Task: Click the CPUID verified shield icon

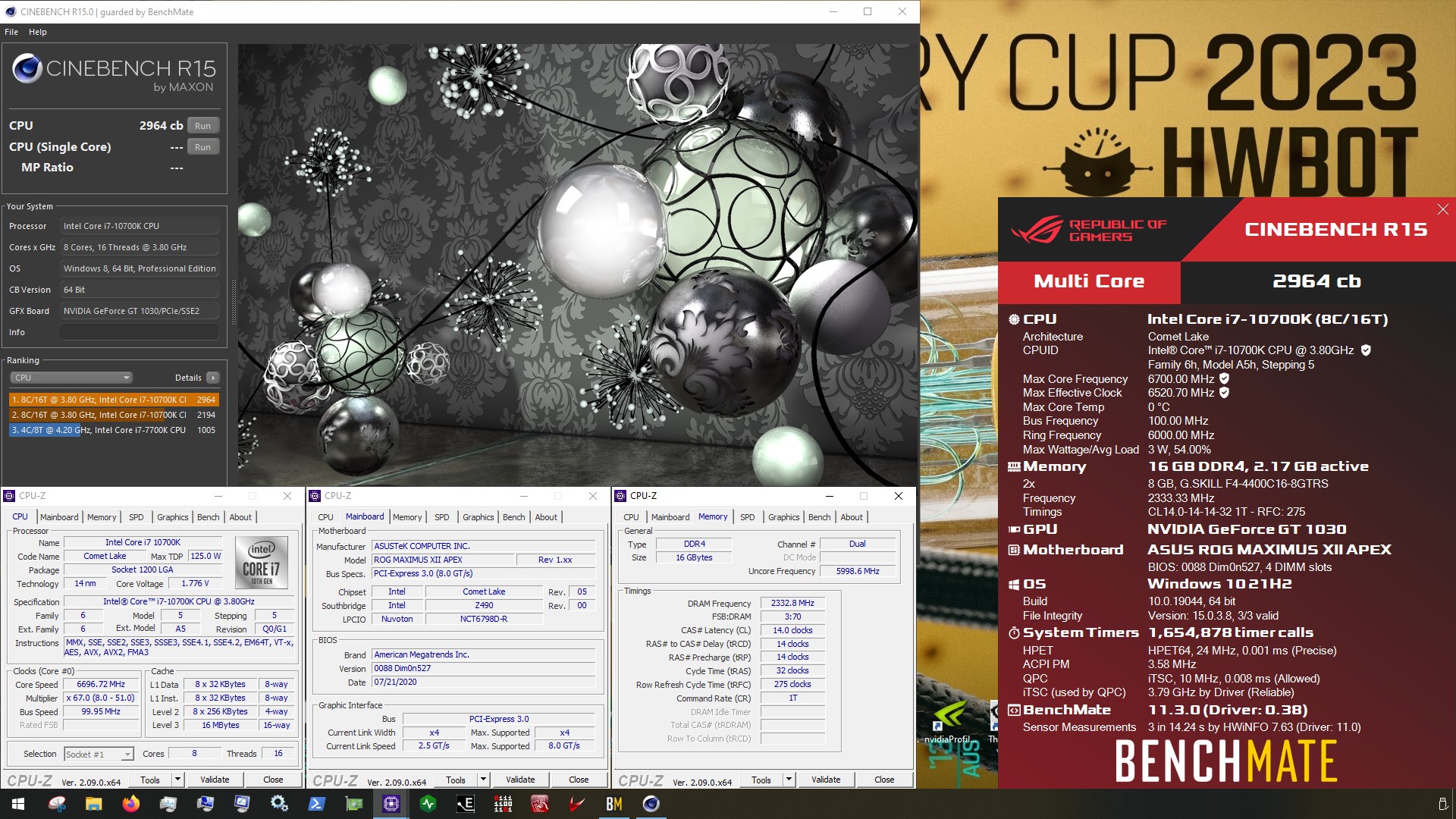Action: tap(1366, 350)
